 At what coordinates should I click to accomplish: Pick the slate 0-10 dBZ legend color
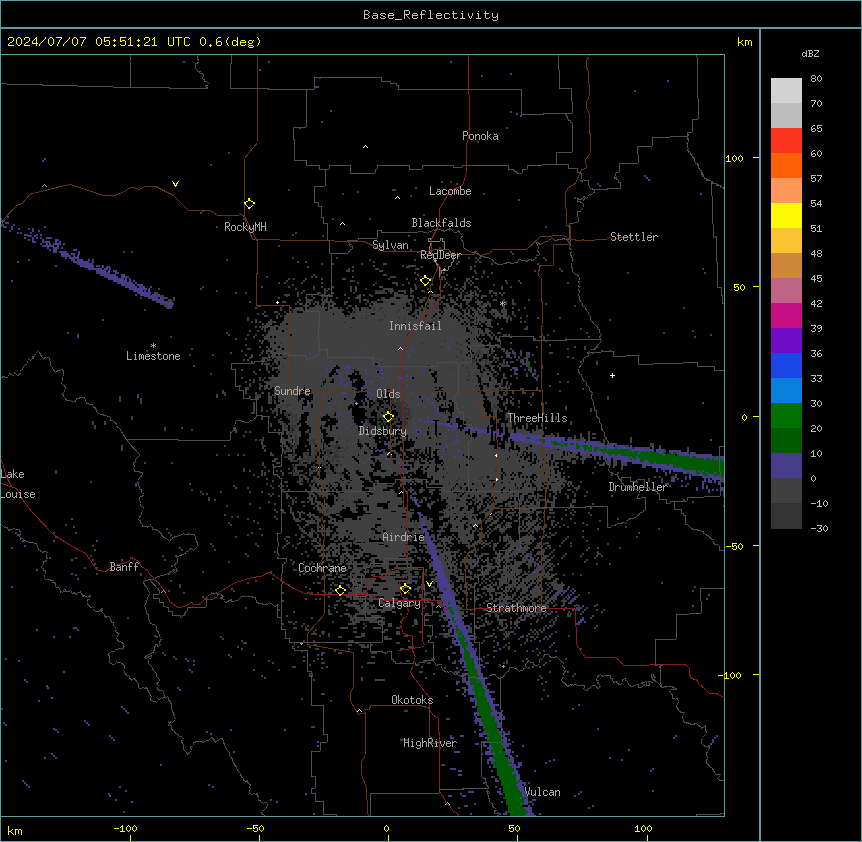click(x=786, y=466)
